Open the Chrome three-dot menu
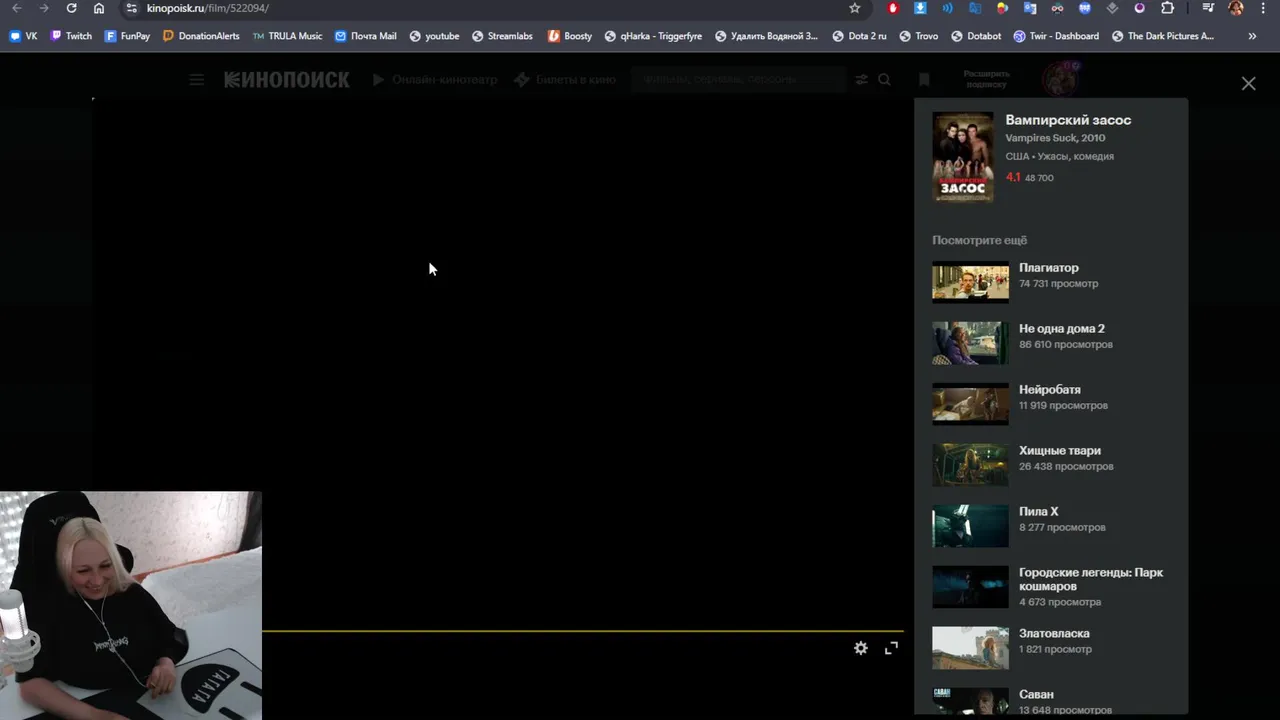1280x720 pixels. (x=1263, y=8)
